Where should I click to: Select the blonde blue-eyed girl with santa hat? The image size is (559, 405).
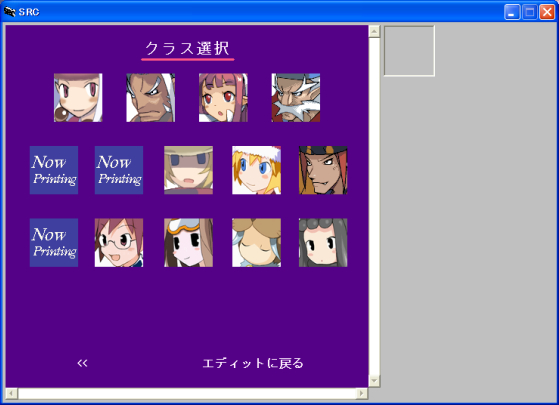coord(256,170)
